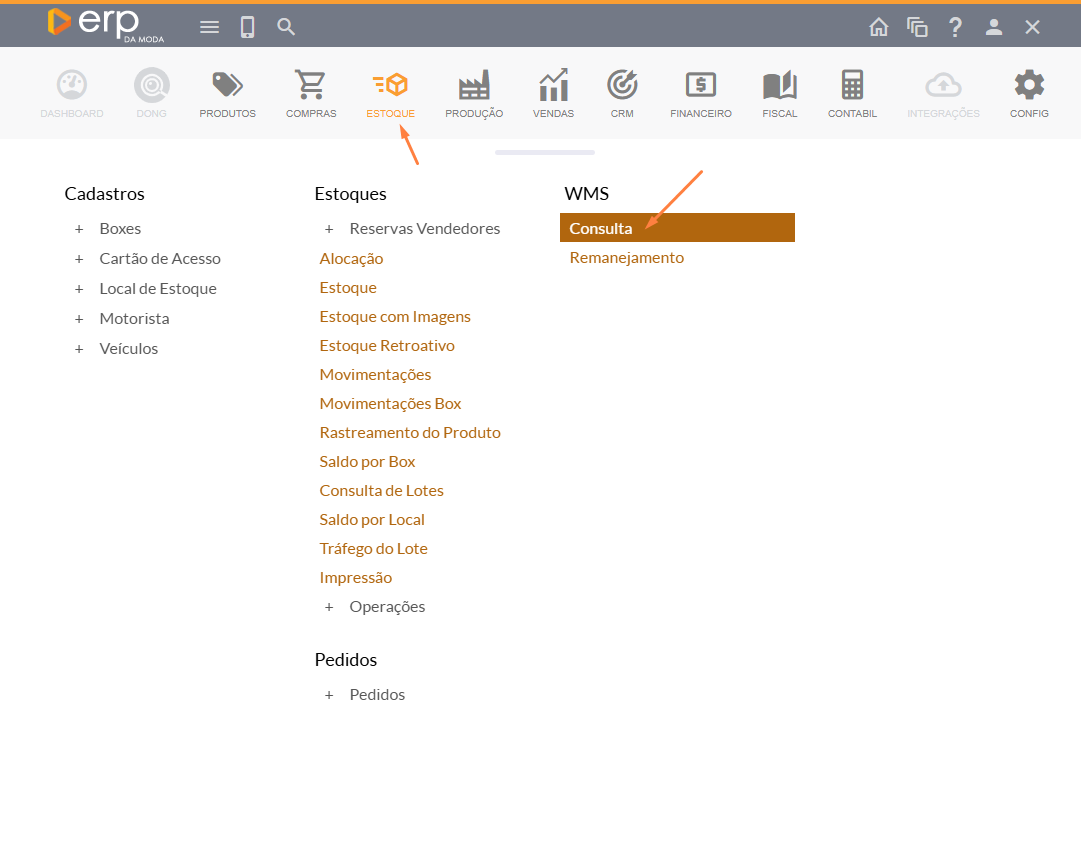Click the search magnifier in header
The image size is (1081, 851).
click(286, 27)
